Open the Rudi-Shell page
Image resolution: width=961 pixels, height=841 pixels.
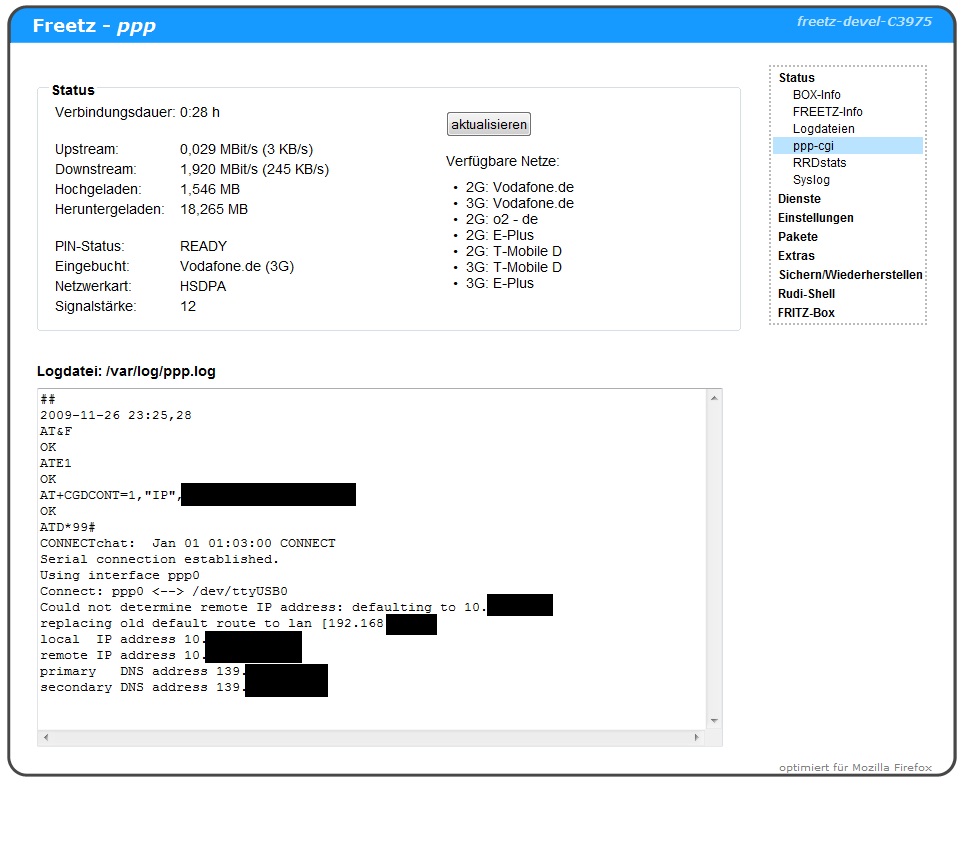pyautogui.click(x=806, y=294)
